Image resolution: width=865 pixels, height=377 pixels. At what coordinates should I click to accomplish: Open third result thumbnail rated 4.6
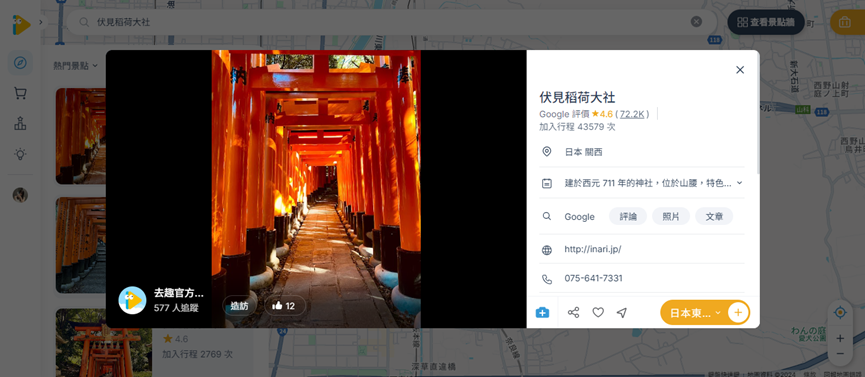click(104, 343)
